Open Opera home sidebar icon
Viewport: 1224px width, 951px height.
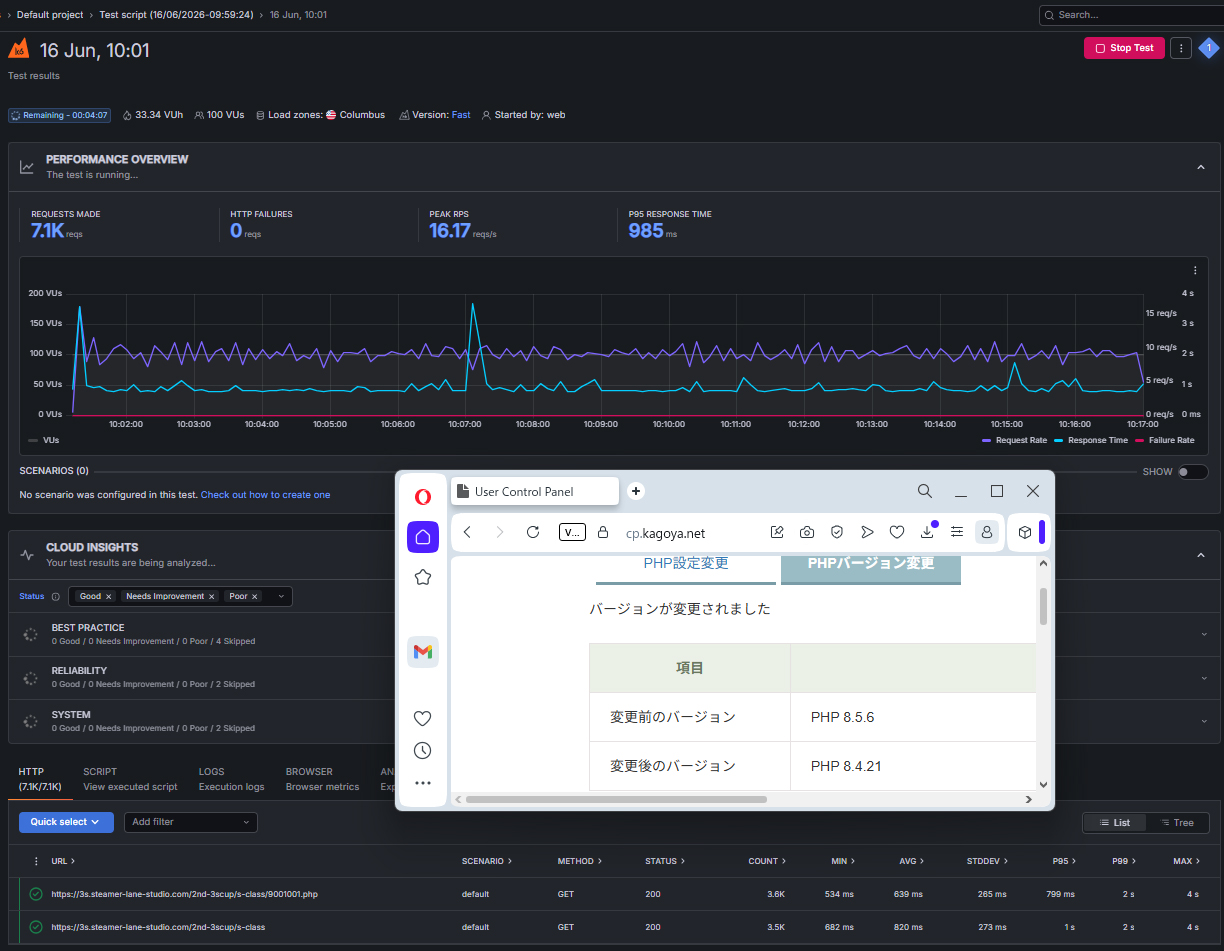click(x=423, y=537)
